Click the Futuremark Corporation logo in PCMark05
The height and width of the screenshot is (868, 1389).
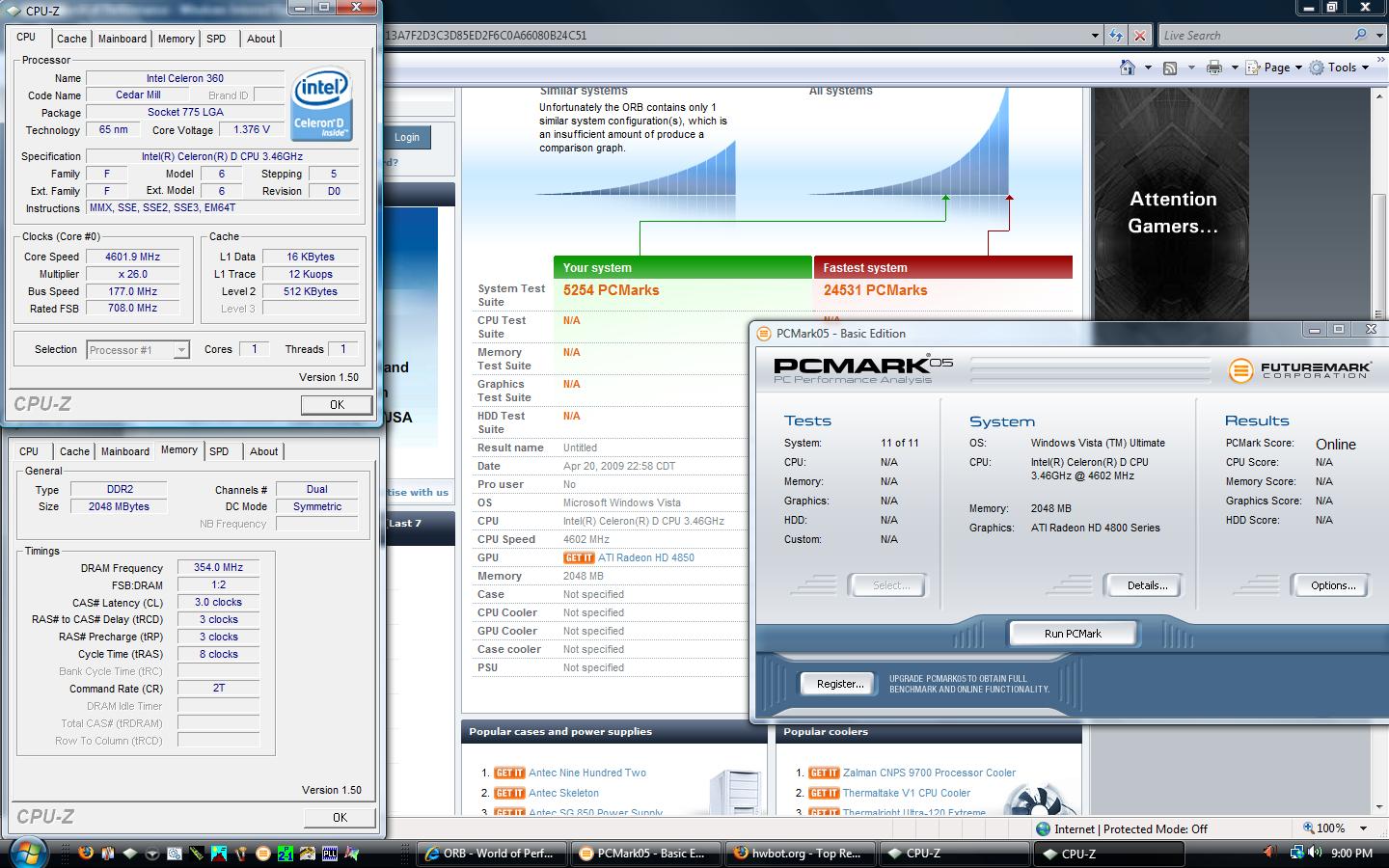1299,369
